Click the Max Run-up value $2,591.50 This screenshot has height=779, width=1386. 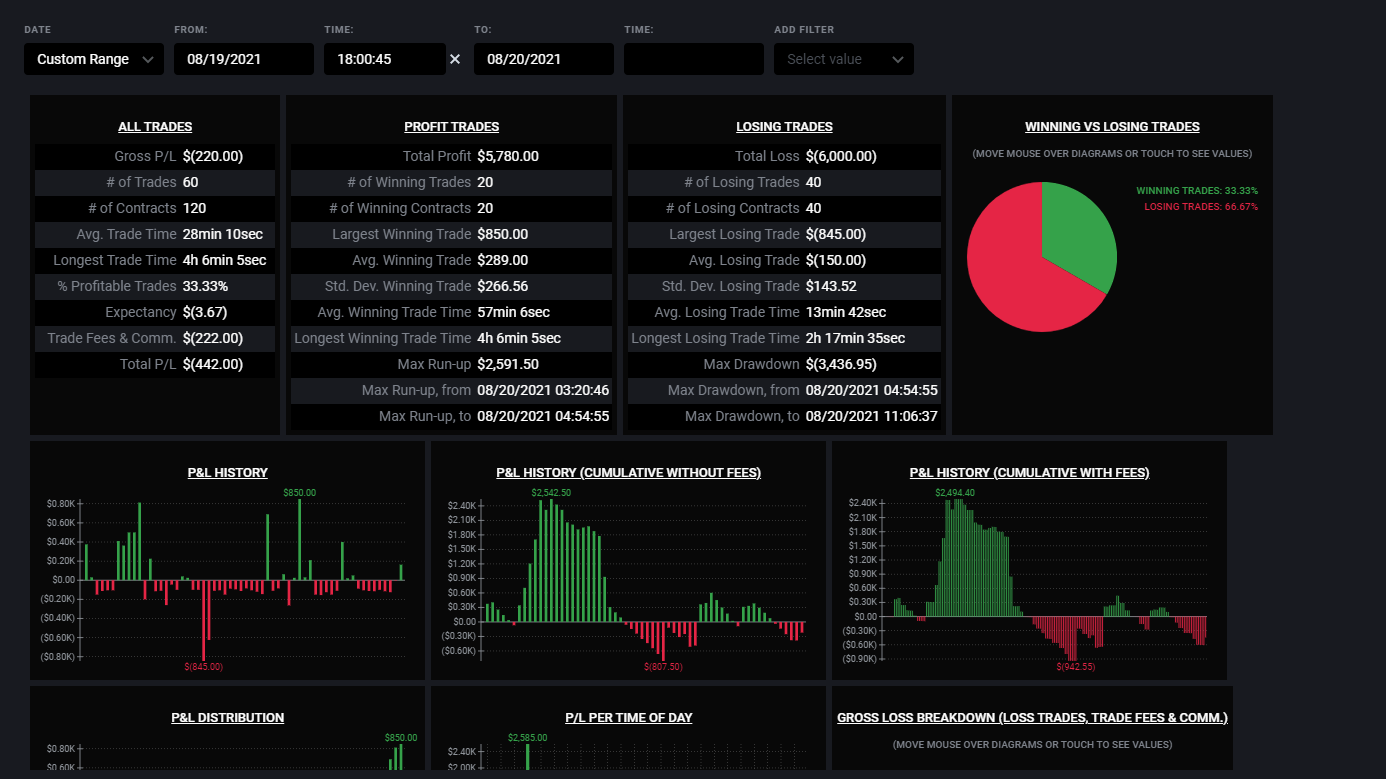508,364
